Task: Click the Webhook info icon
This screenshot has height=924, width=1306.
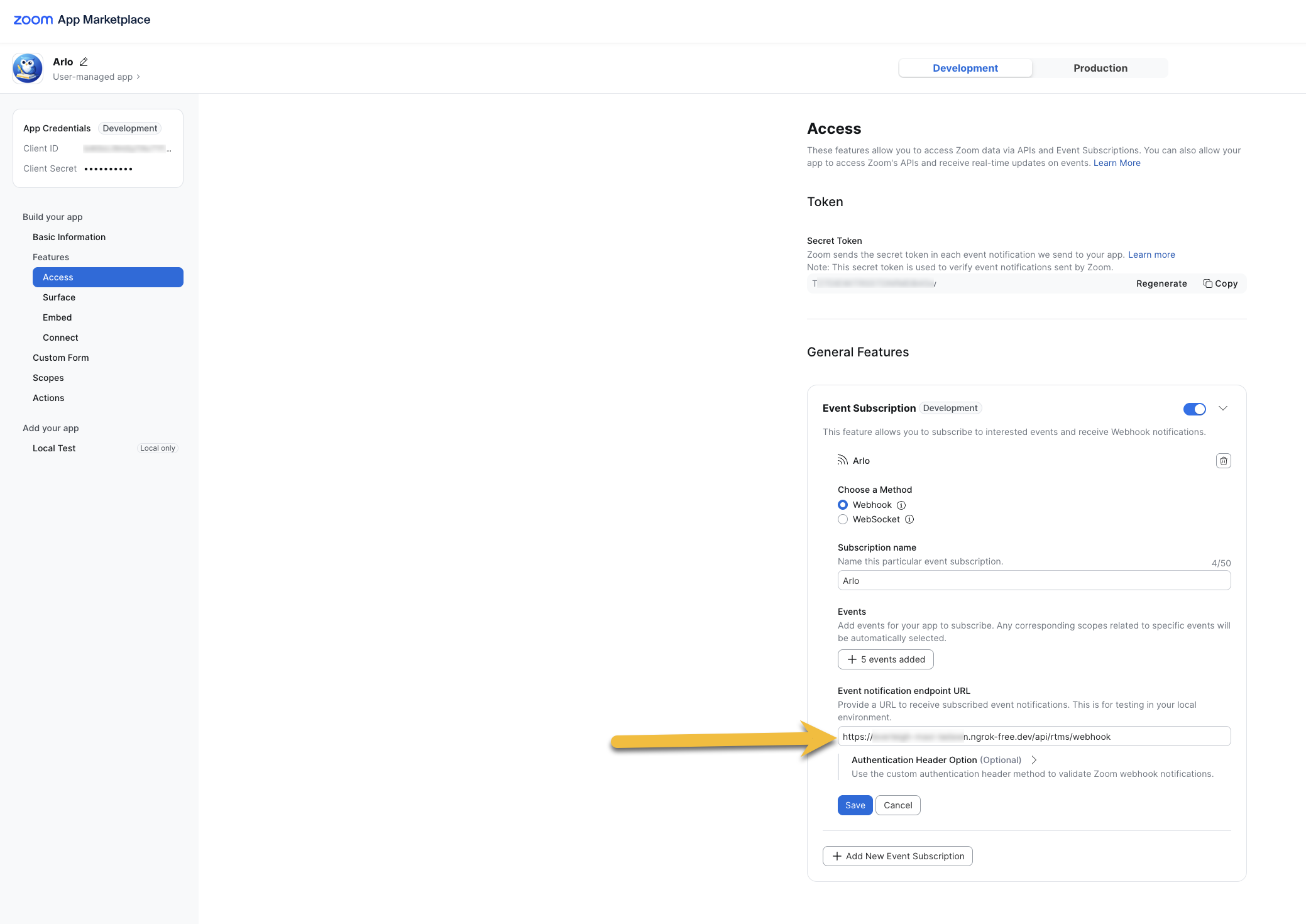Action: [901, 505]
